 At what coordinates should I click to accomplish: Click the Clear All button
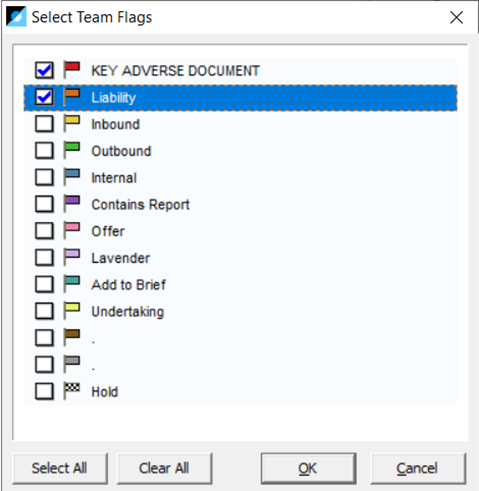164,468
